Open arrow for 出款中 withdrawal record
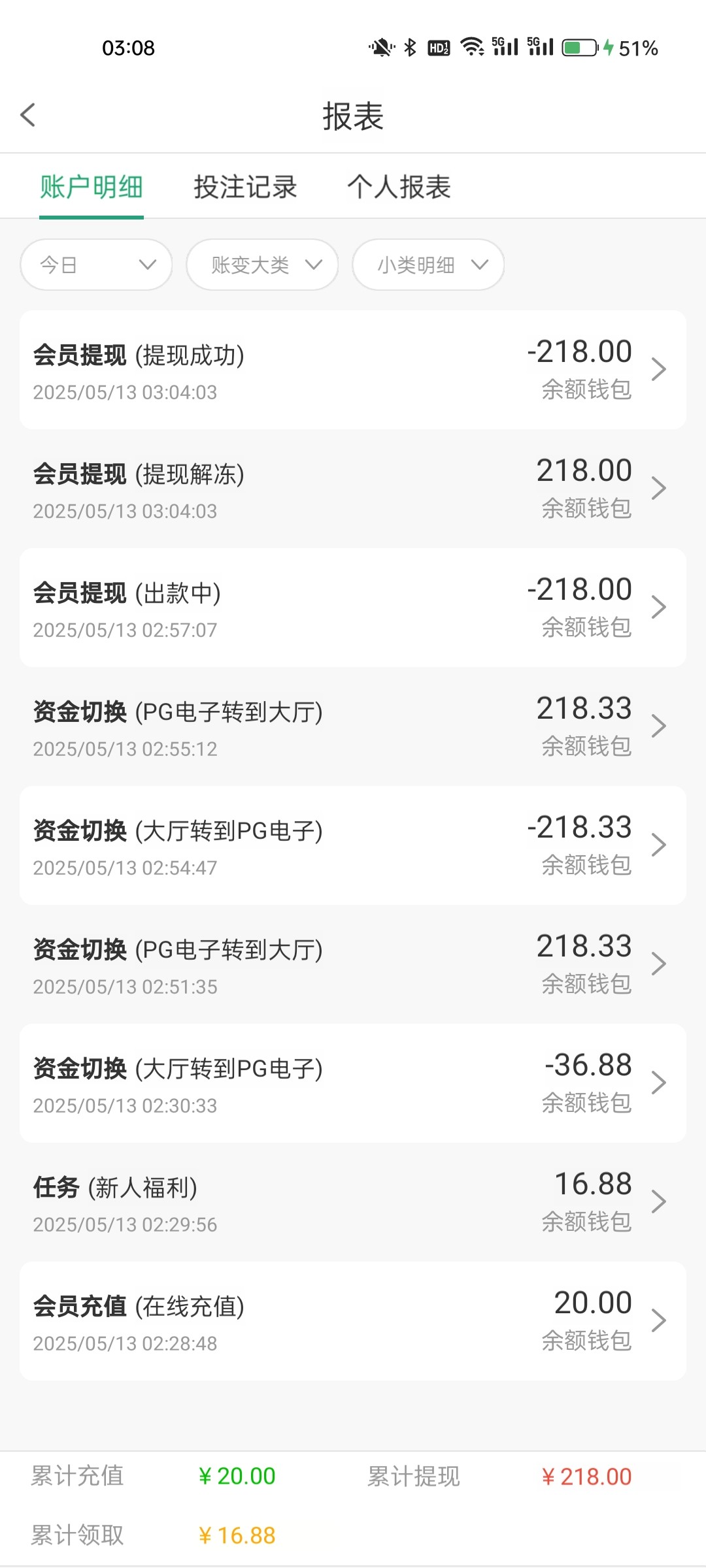Image resolution: width=706 pixels, height=1568 pixels. pos(658,608)
